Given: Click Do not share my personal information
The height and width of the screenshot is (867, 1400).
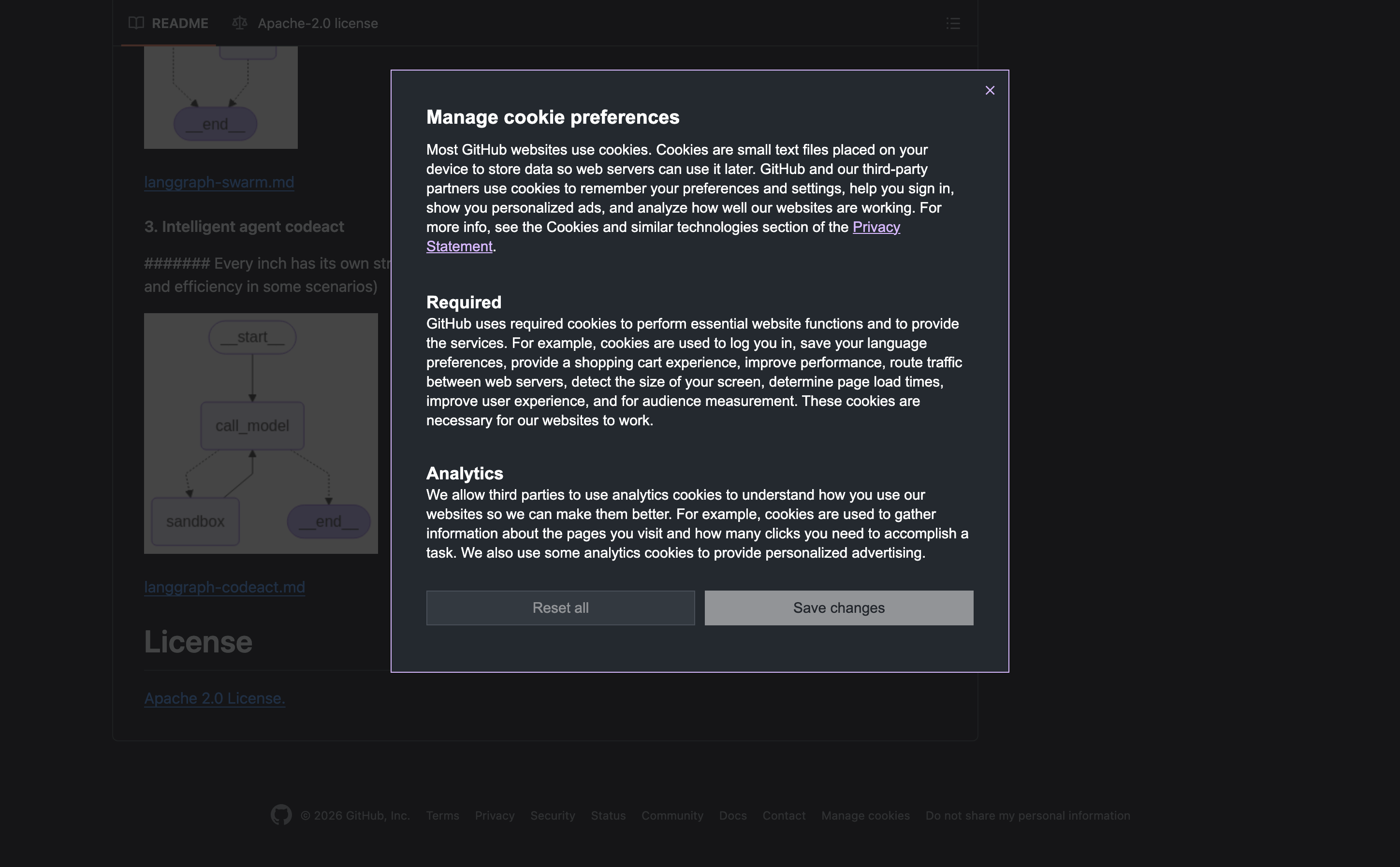Looking at the screenshot, I should pyautogui.click(x=1027, y=815).
